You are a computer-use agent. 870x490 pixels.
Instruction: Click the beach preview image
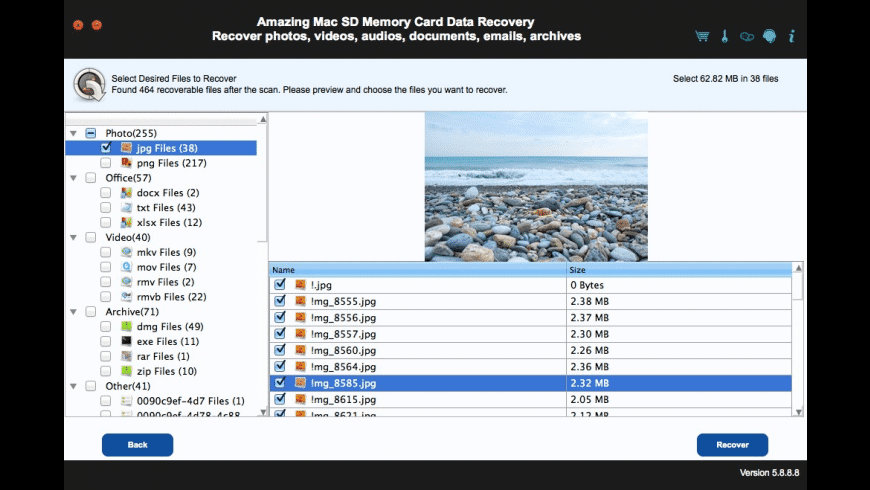(x=536, y=186)
